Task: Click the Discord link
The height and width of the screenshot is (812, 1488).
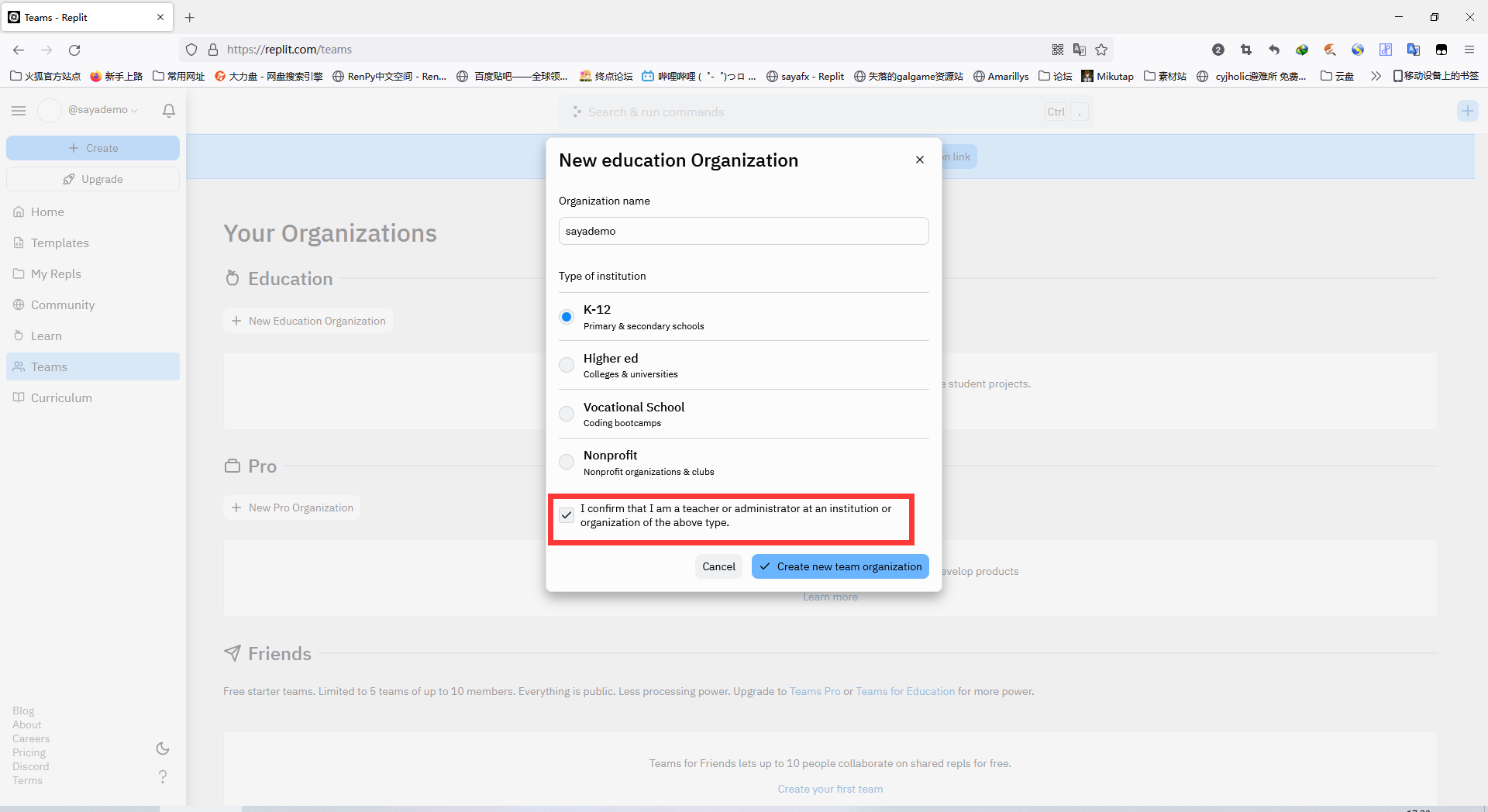Action: click(x=30, y=766)
